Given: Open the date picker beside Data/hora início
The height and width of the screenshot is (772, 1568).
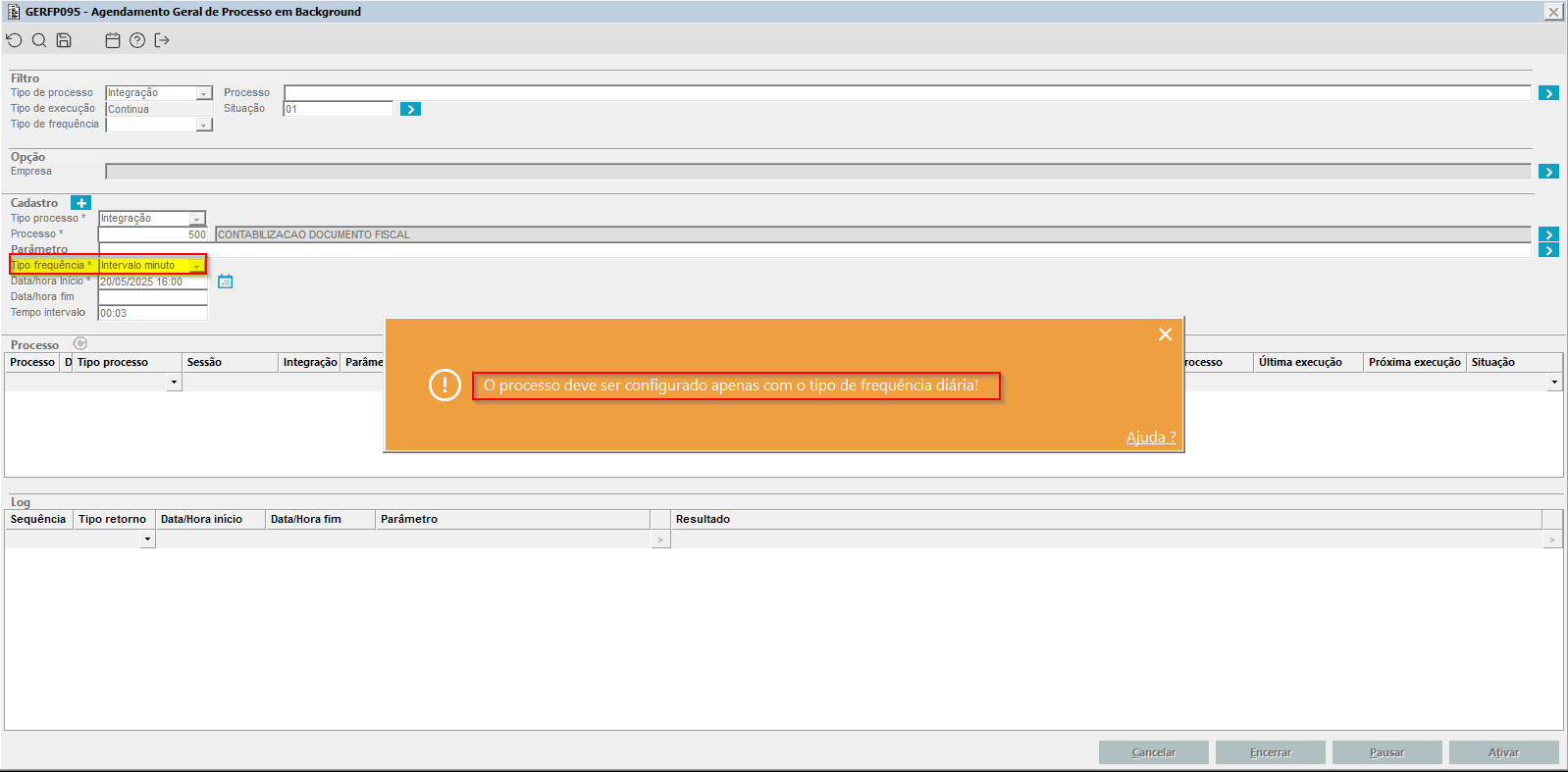Looking at the screenshot, I should tap(225, 282).
